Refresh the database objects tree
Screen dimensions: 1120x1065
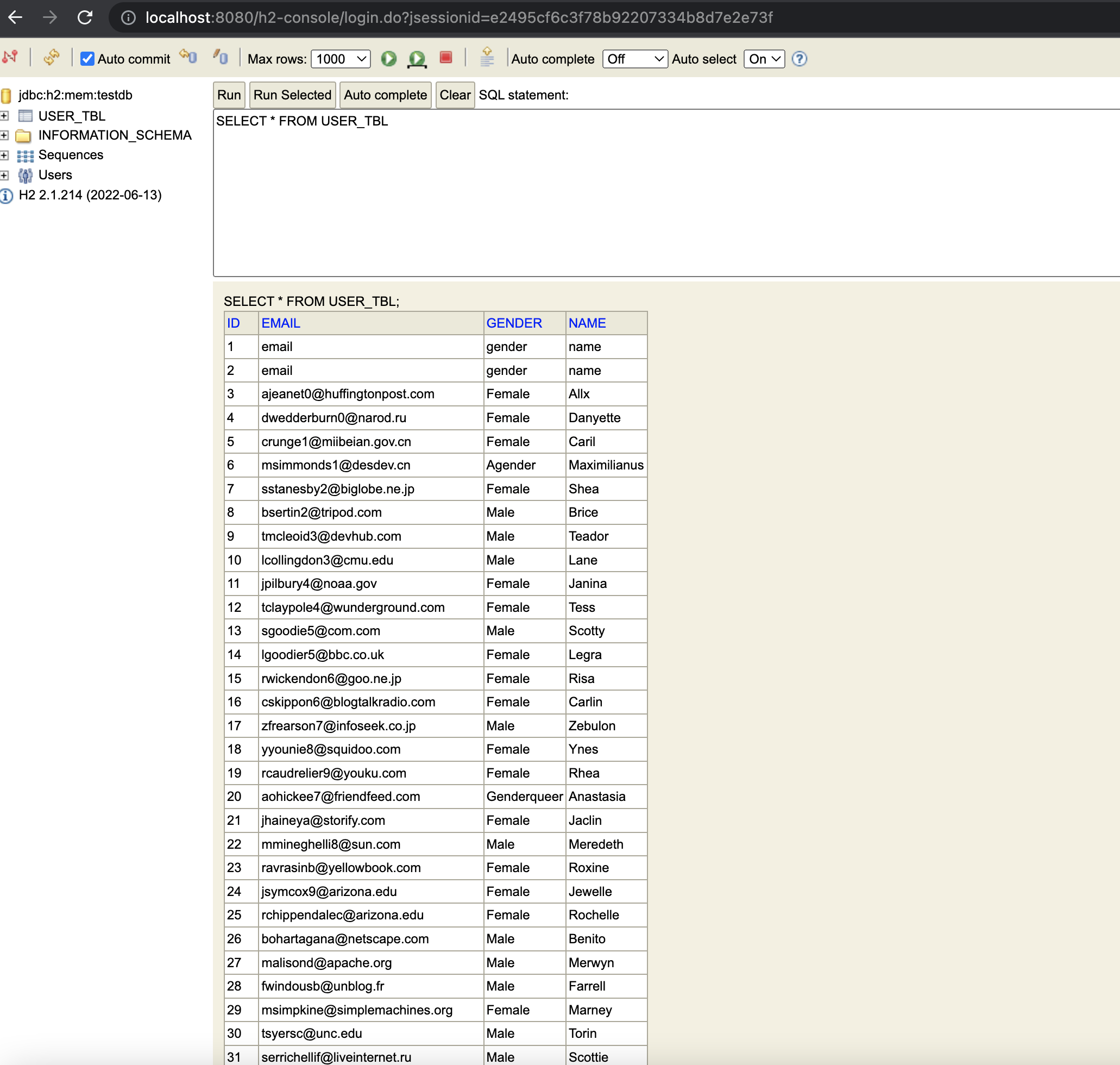click(52, 58)
